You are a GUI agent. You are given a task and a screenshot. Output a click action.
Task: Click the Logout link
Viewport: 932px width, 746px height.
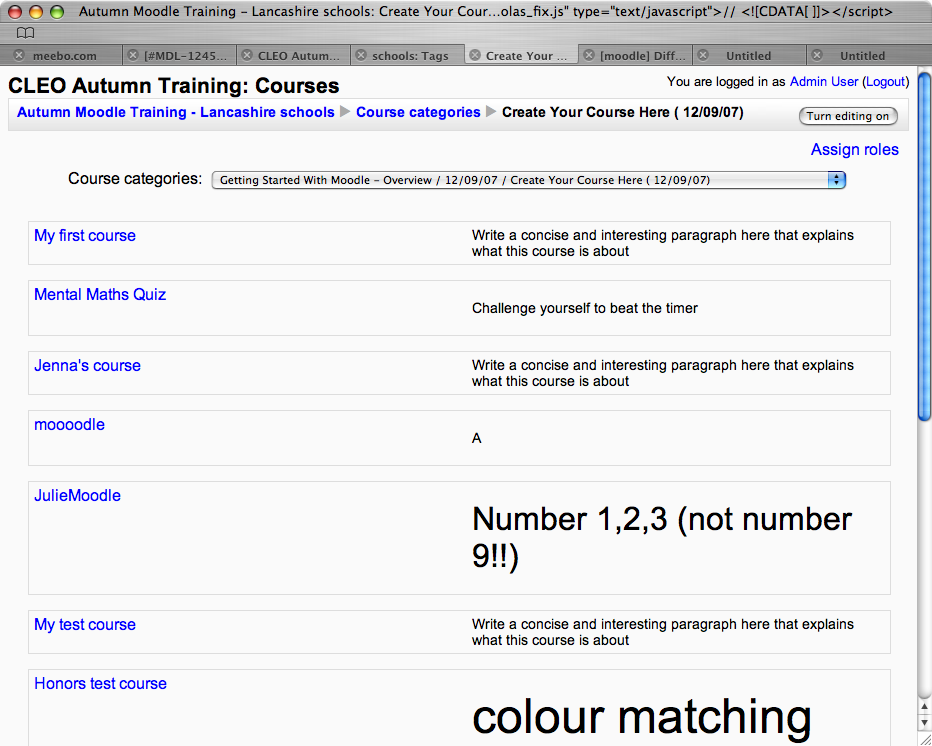885,81
